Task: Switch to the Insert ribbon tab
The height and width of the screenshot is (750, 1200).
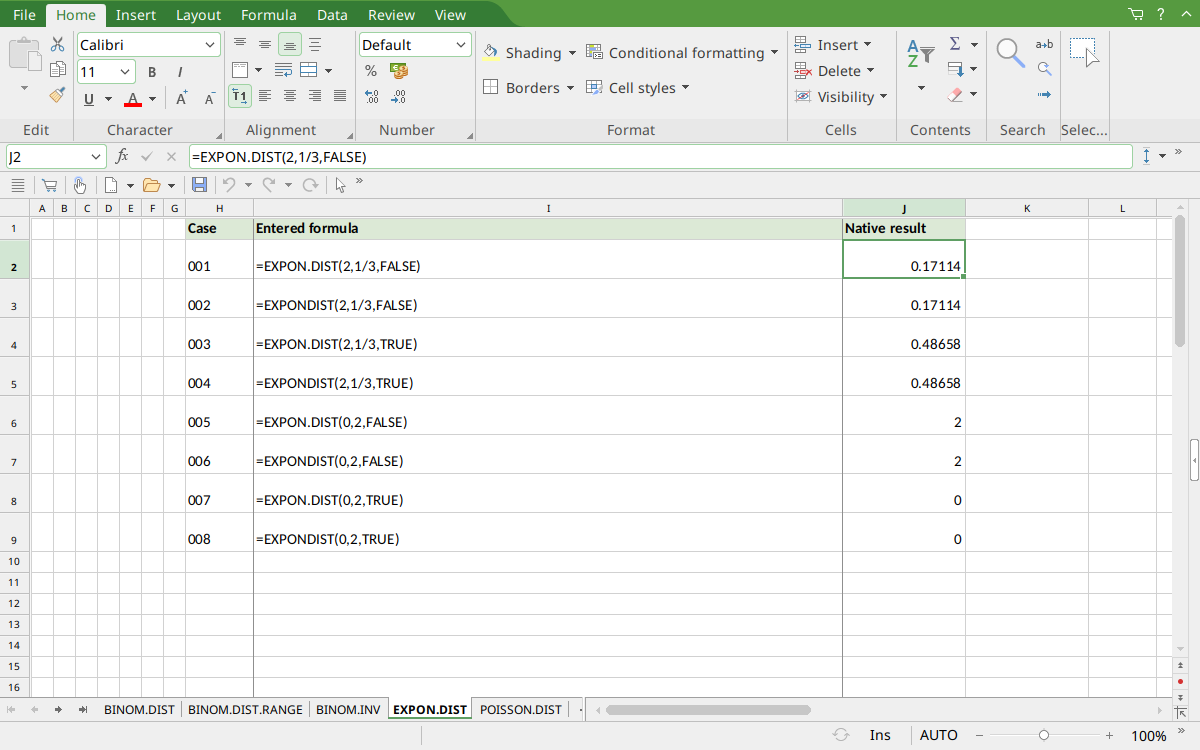Action: [135, 15]
